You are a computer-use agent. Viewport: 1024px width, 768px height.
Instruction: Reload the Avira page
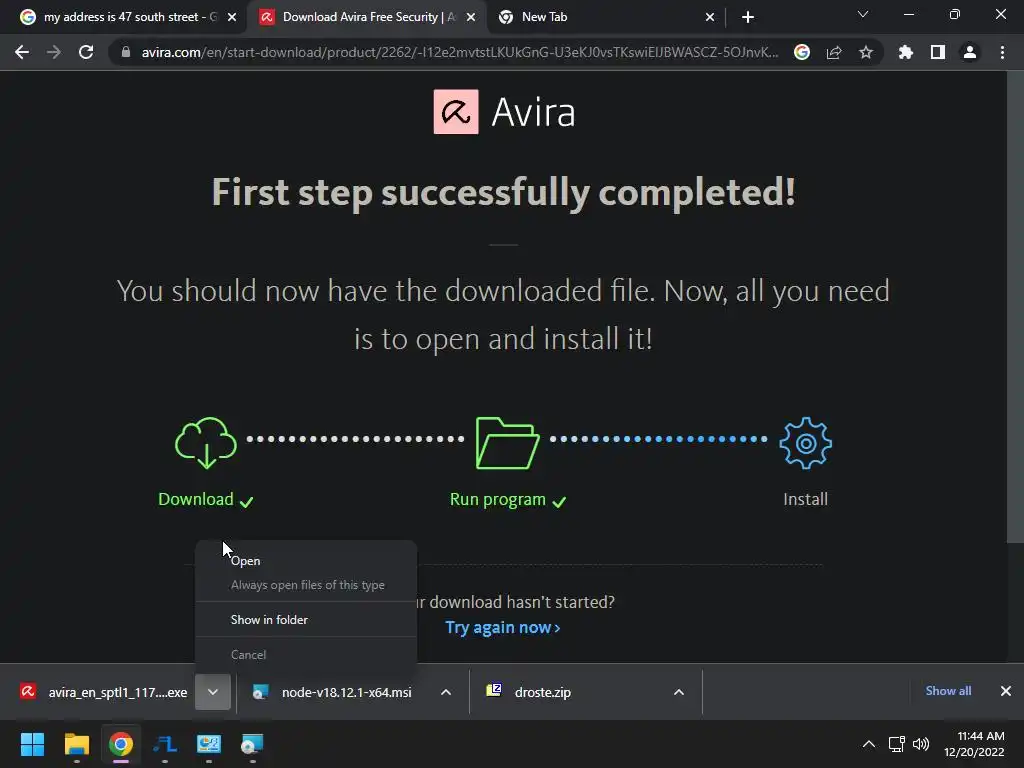[86, 52]
